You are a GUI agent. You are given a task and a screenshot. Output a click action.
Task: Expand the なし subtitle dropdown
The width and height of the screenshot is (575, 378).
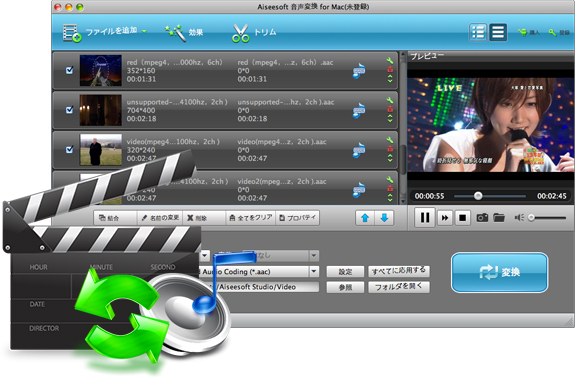pyautogui.click(x=314, y=256)
